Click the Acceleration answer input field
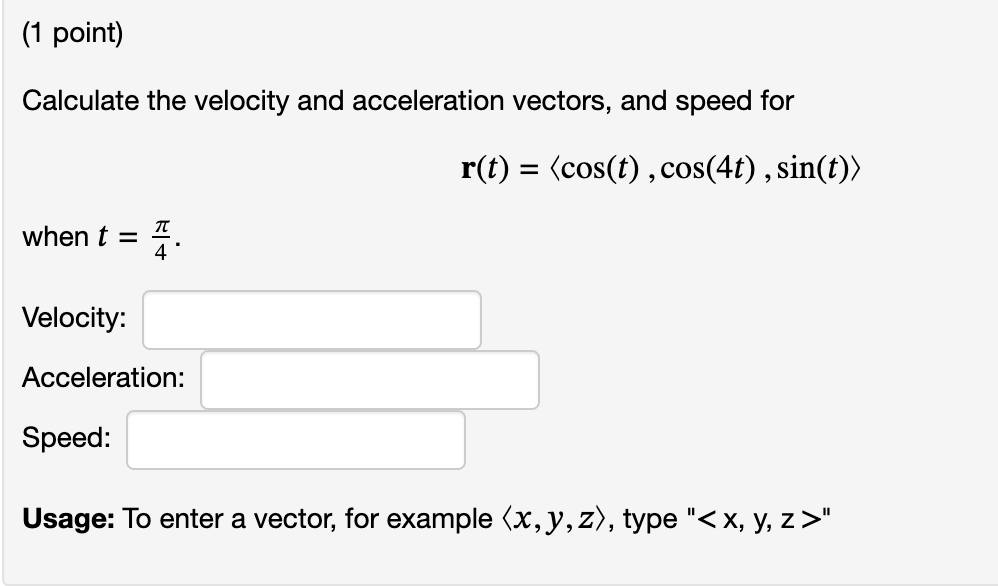 369,379
